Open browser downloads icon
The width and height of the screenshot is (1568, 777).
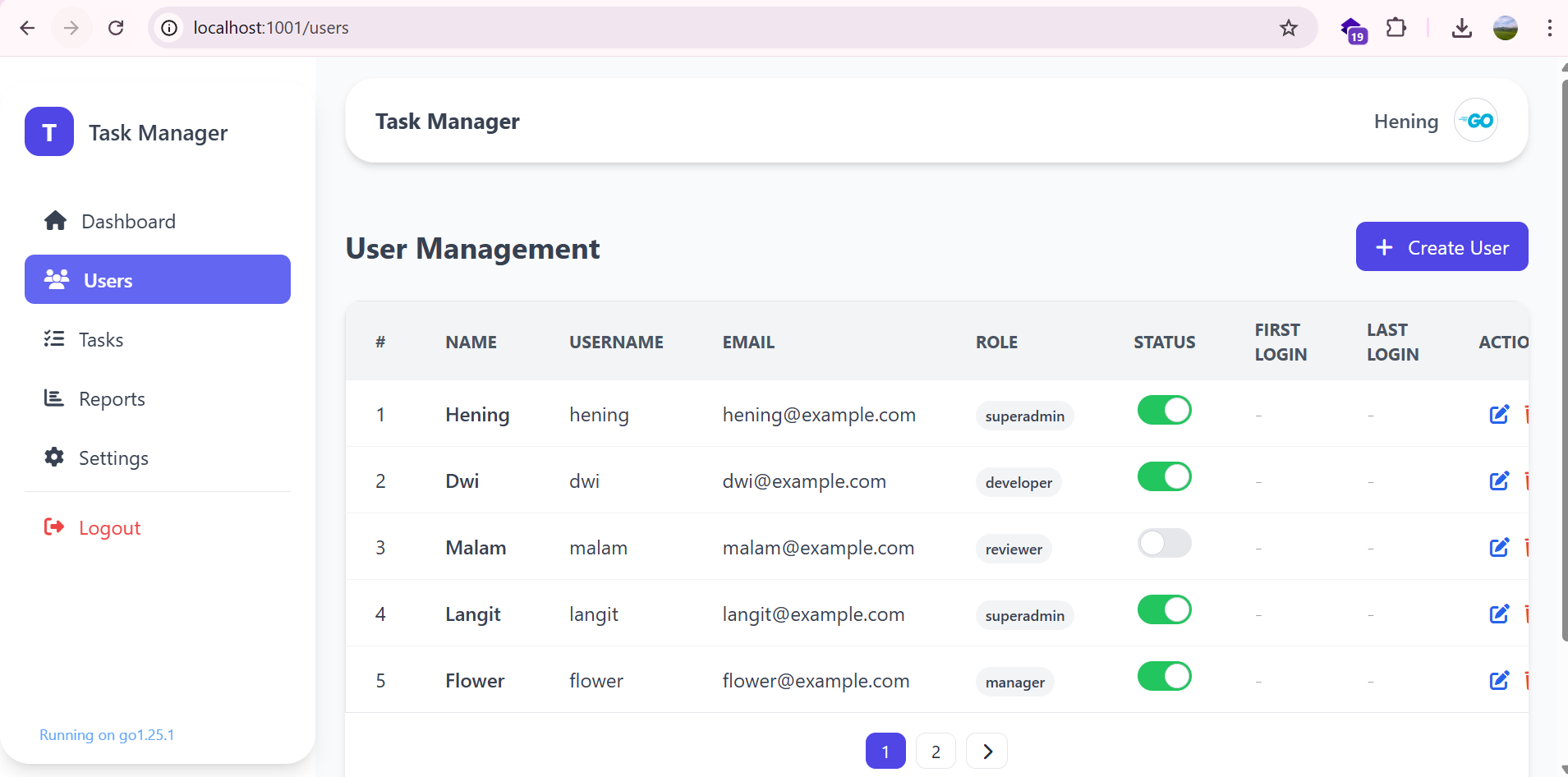coord(1461,28)
